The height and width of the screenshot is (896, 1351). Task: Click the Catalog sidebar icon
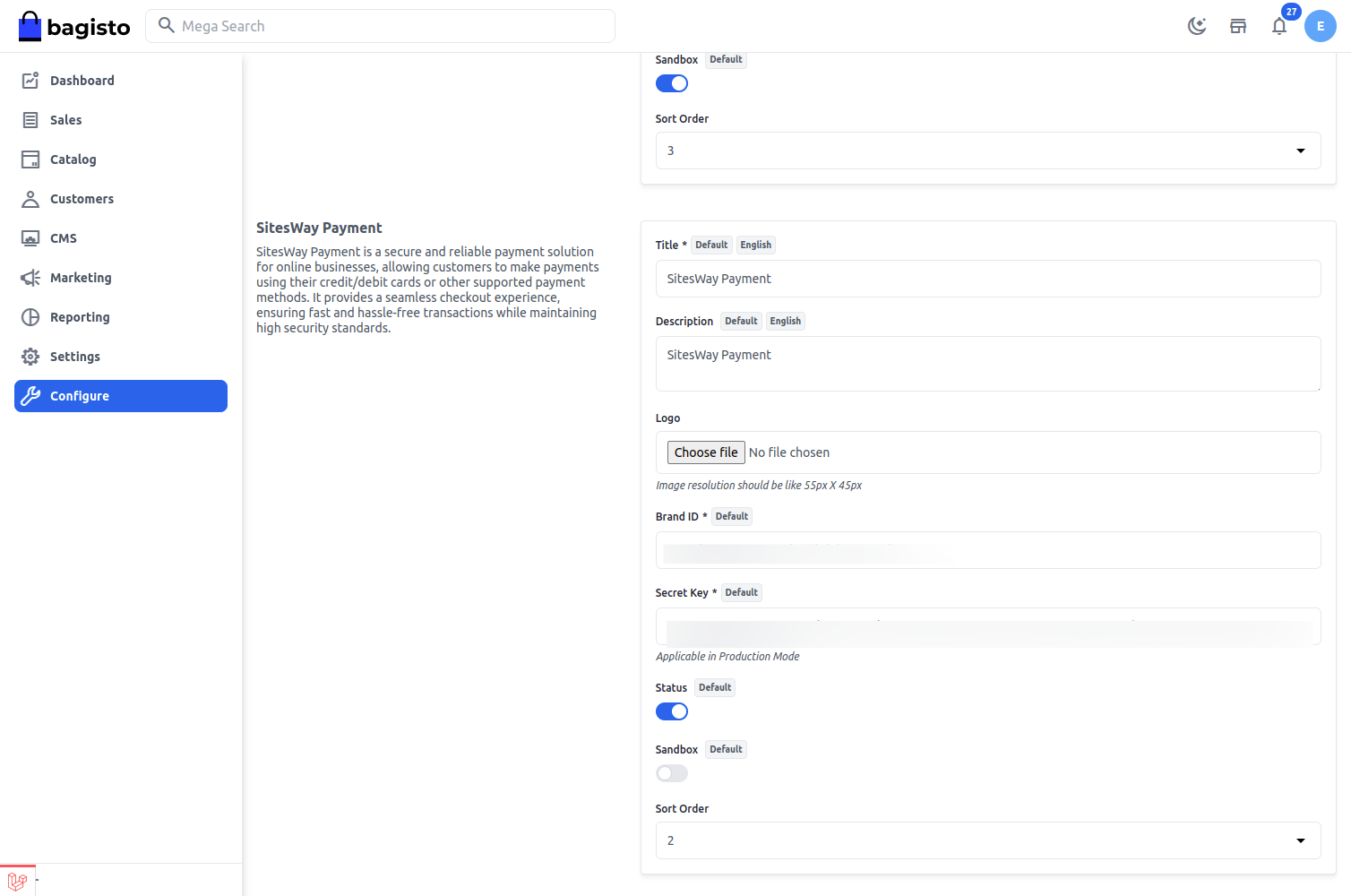click(30, 159)
